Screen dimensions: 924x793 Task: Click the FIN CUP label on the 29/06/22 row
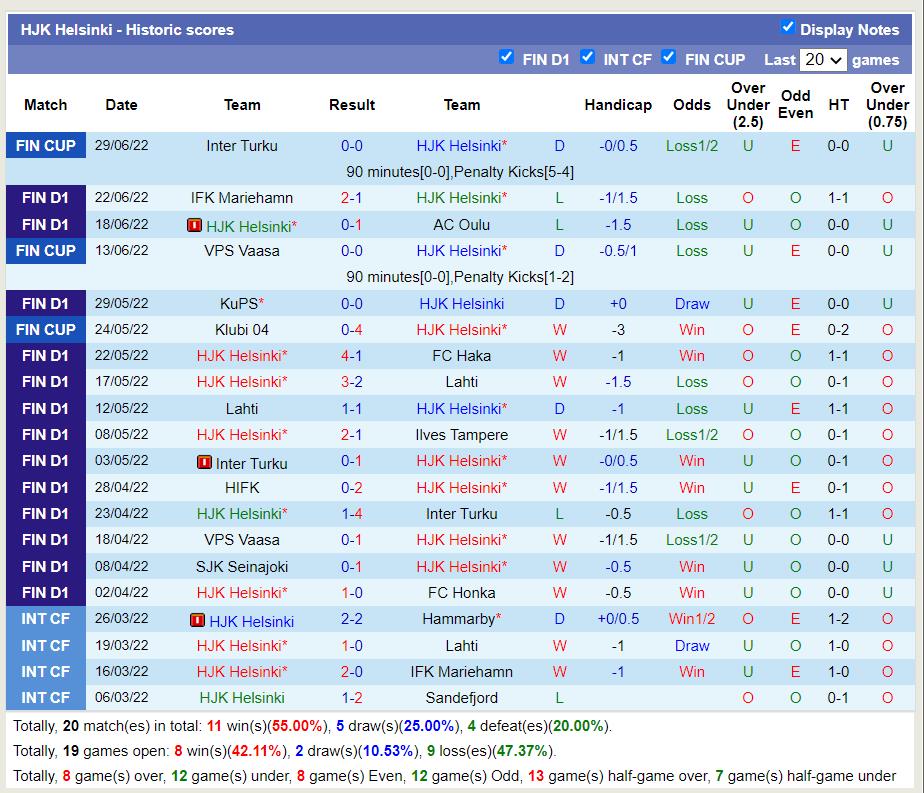(46, 146)
